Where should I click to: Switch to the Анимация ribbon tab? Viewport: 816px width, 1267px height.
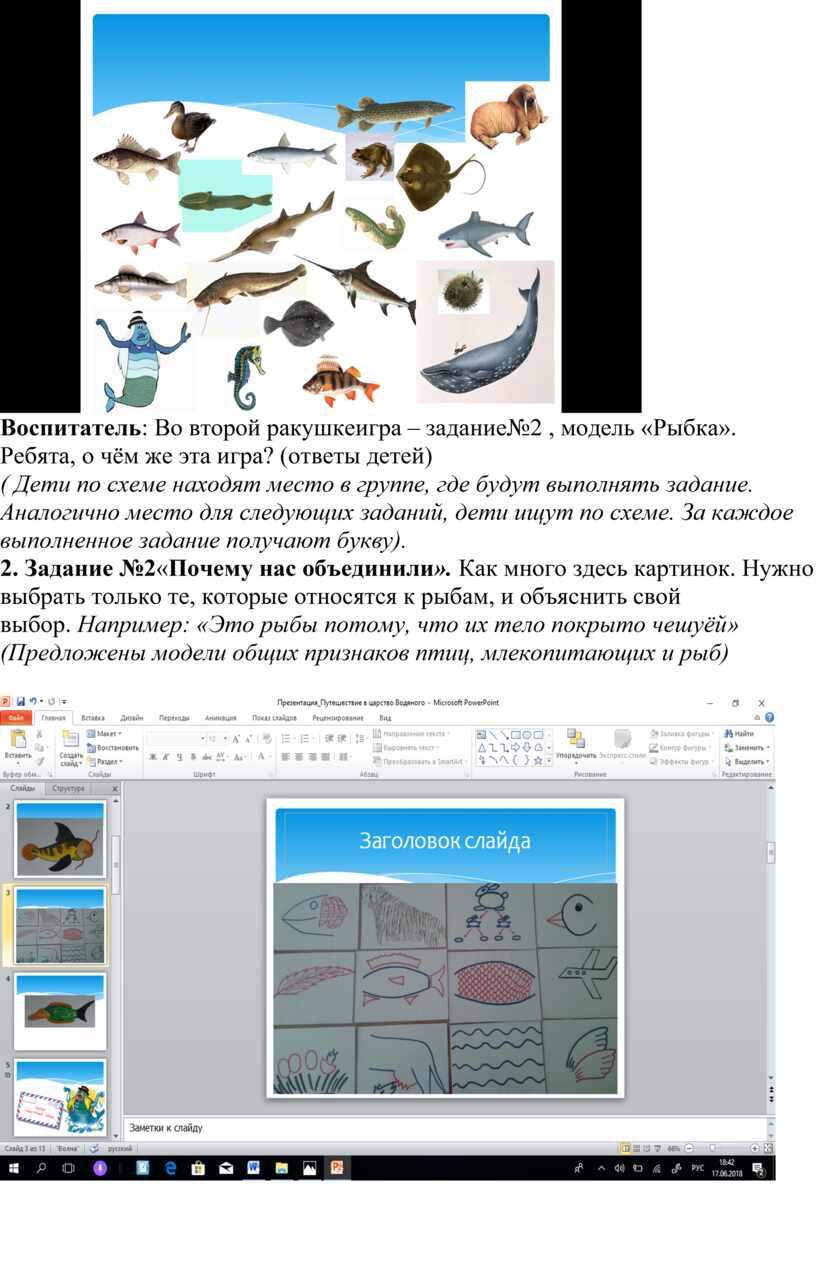point(221,718)
